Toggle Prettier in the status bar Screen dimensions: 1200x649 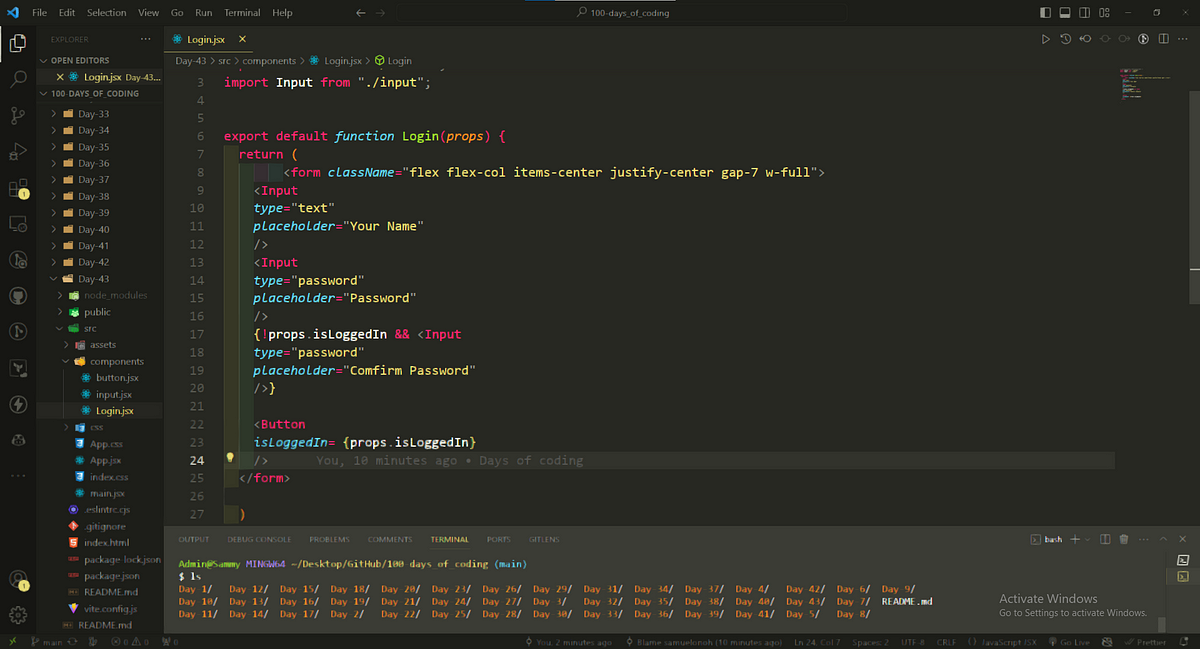point(1145,642)
